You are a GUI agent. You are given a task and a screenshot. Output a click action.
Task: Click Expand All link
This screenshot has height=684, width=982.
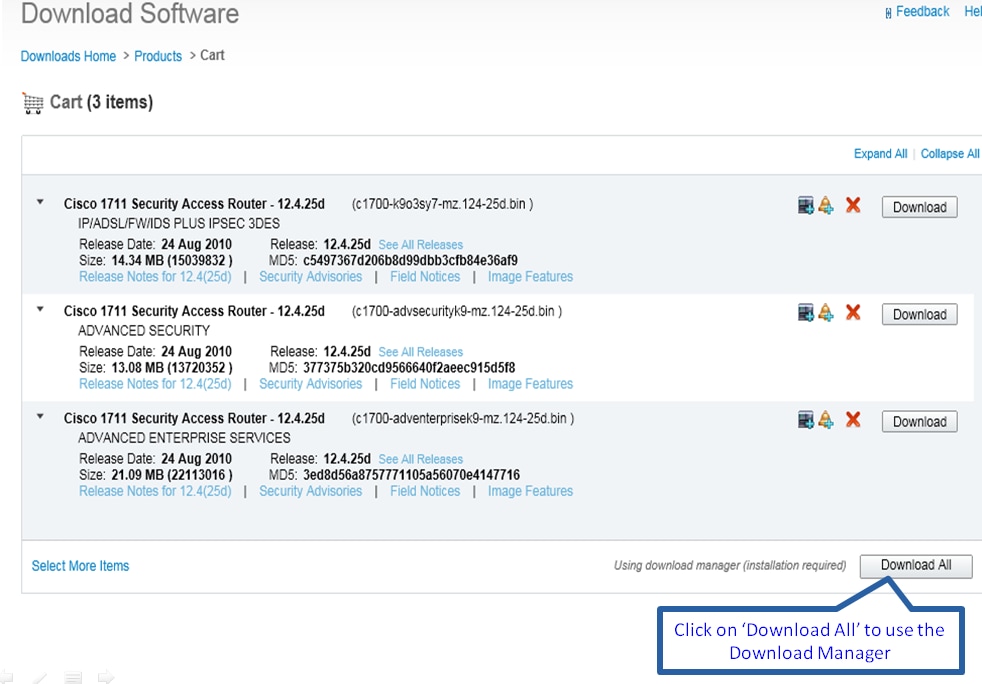(880, 153)
